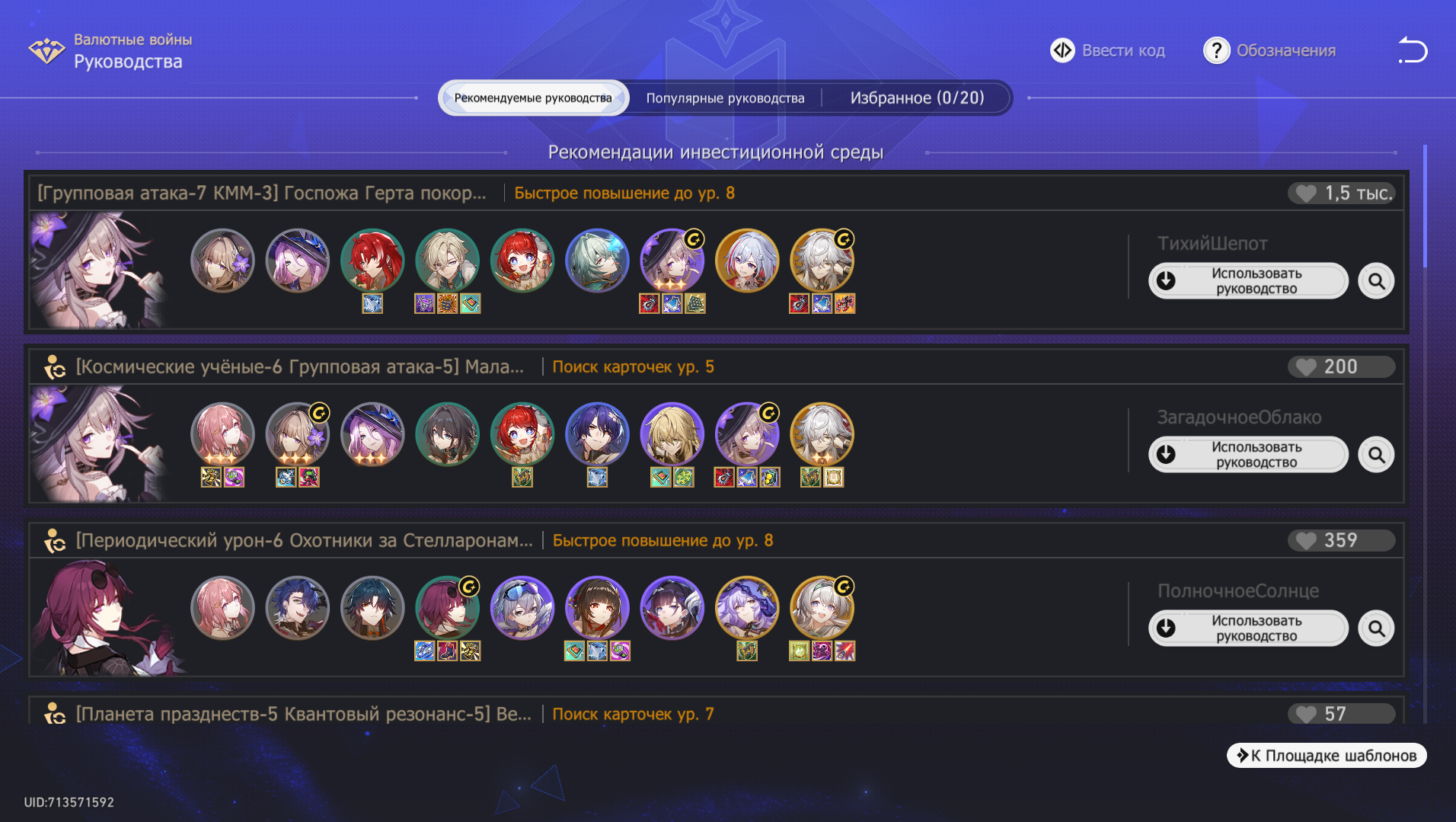Viewport: 1456px width, 822px height.
Task: Click the diamond Валютные войны logo icon
Action: click(46, 50)
